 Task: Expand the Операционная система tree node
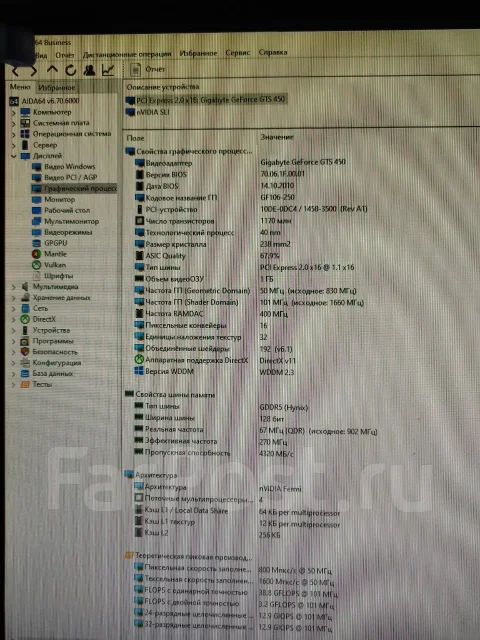tap(13, 134)
